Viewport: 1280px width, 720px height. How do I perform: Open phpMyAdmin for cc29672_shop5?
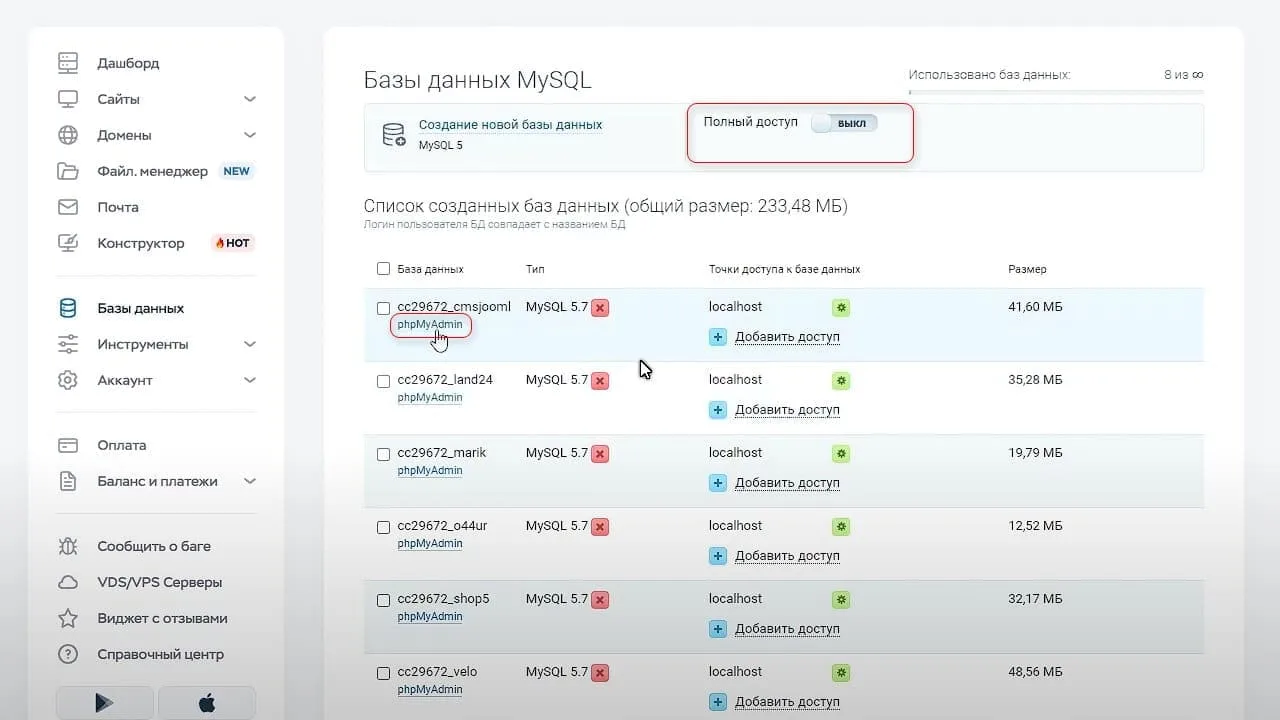pyautogui.click(x=430, y=616)
